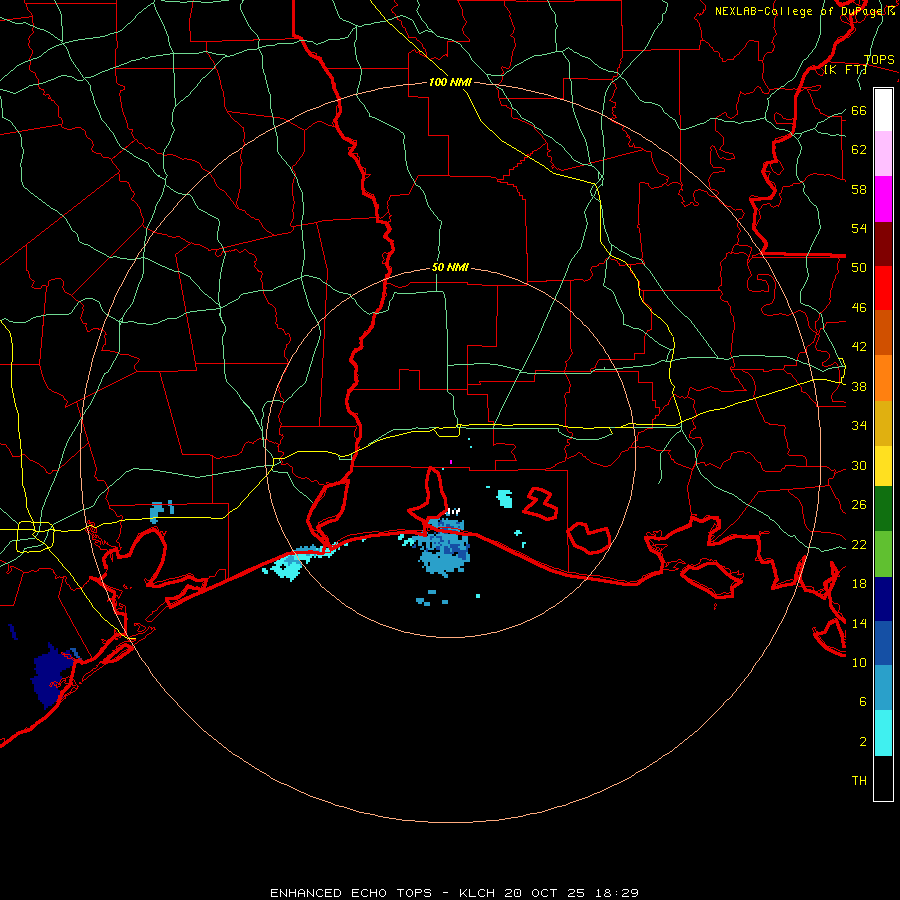Pick the bright yellow legend swatch
The image size is (900, 900).
coord(883,466)
